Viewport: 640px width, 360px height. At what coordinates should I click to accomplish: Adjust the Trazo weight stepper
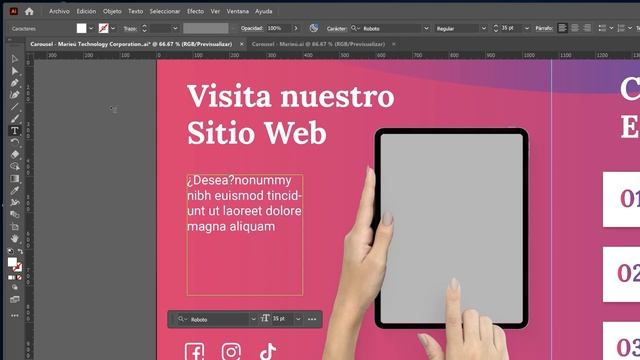[x=144, y=29]
